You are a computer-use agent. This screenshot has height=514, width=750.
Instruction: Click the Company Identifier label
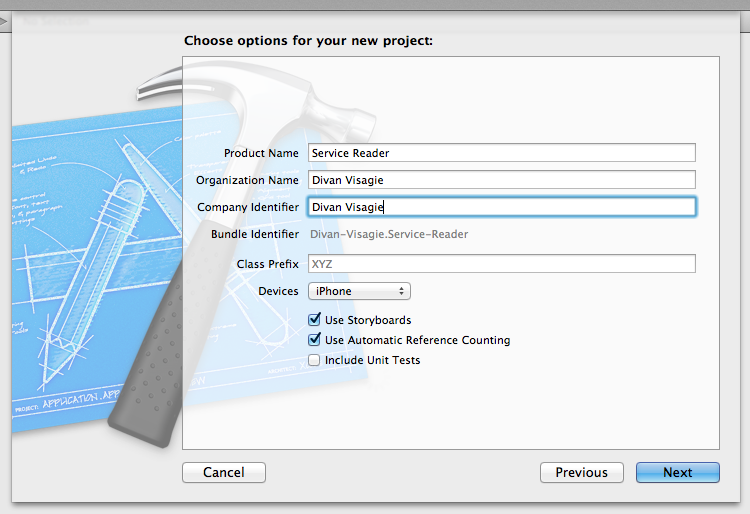click(x=248, y=207)
